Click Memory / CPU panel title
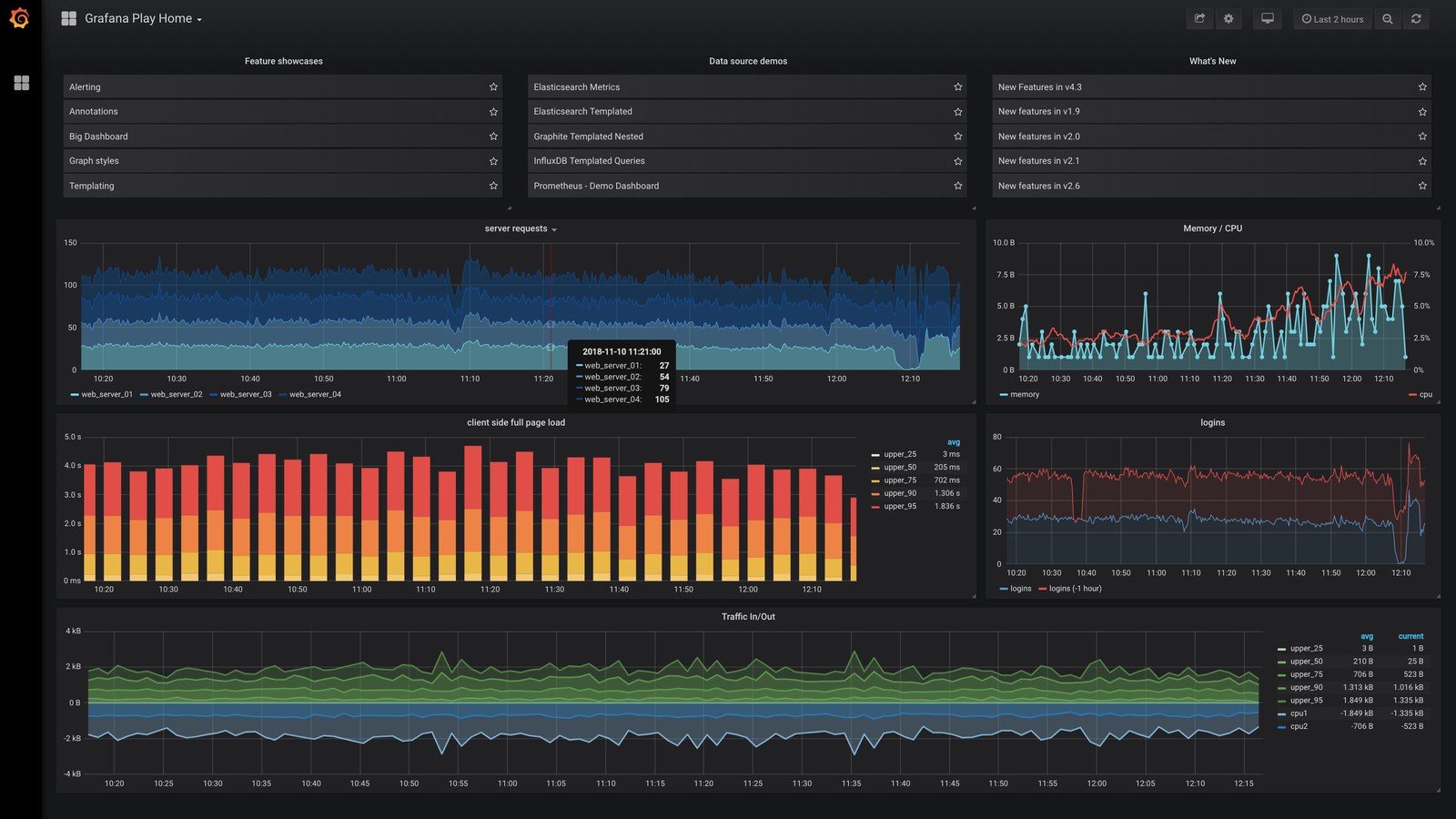This screenshot has width=1456, height=819. point(1212,228)
